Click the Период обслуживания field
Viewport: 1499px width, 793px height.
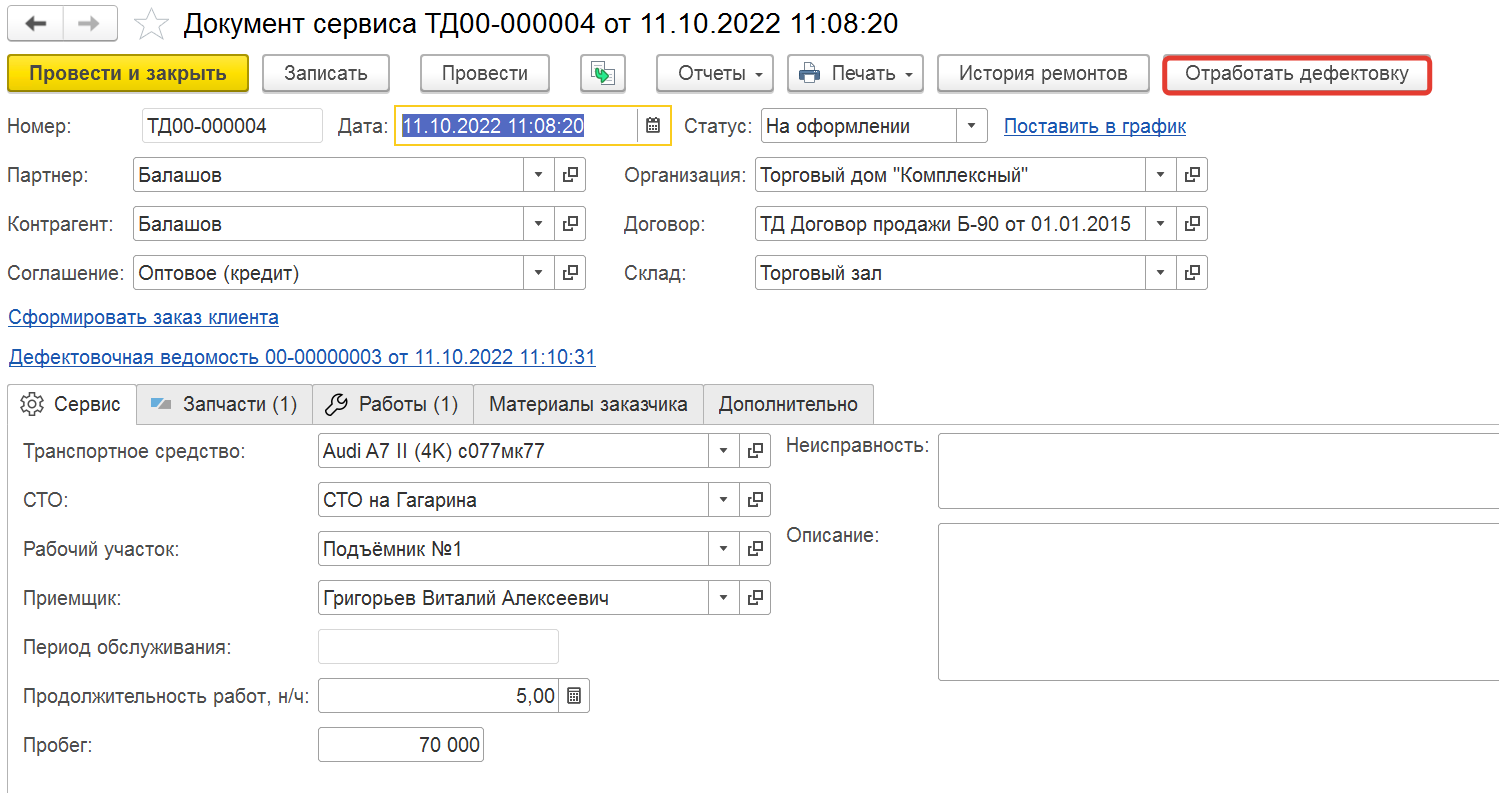point(438,647)
